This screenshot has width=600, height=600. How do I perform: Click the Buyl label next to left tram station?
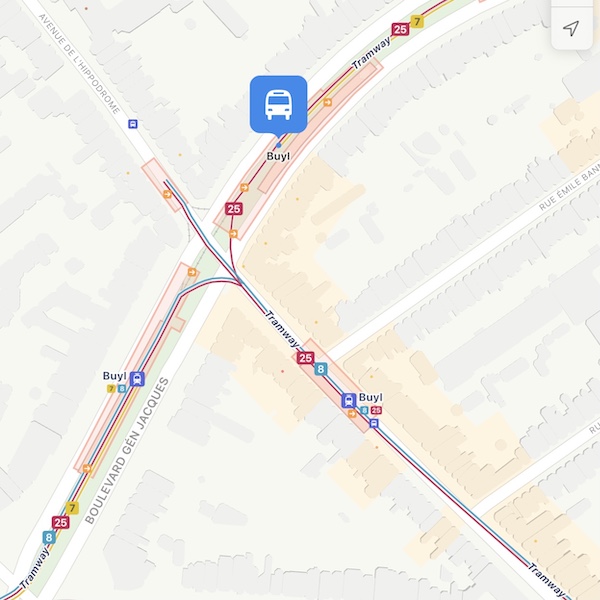(114, 376)
